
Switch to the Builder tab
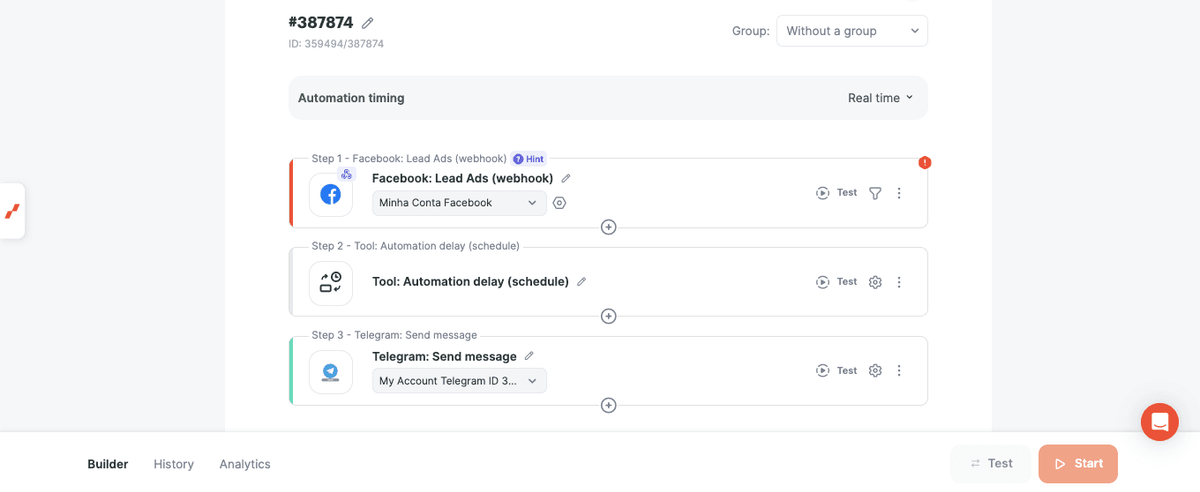pyautogui.click(x=108, y=464)
